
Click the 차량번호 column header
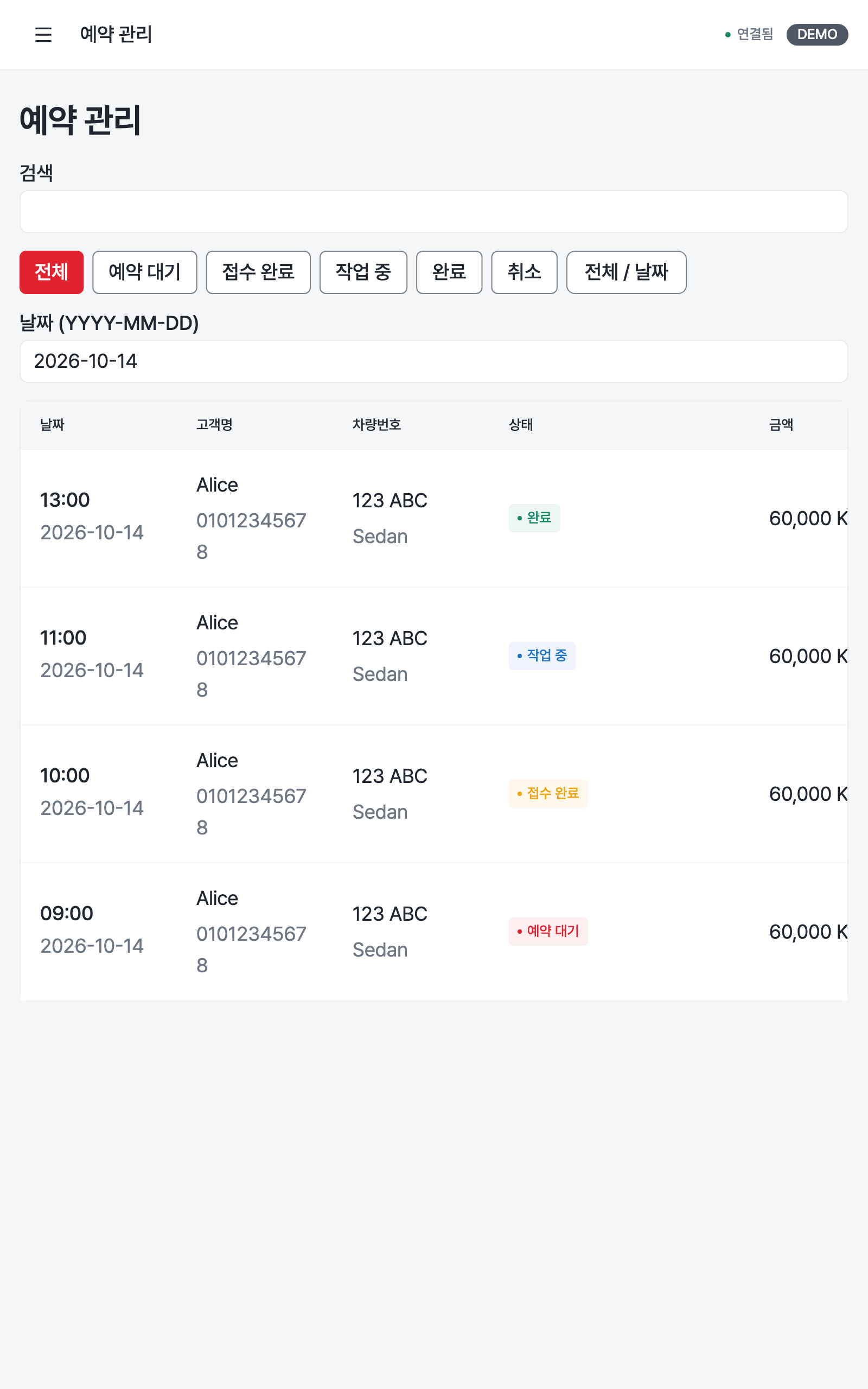376,425
